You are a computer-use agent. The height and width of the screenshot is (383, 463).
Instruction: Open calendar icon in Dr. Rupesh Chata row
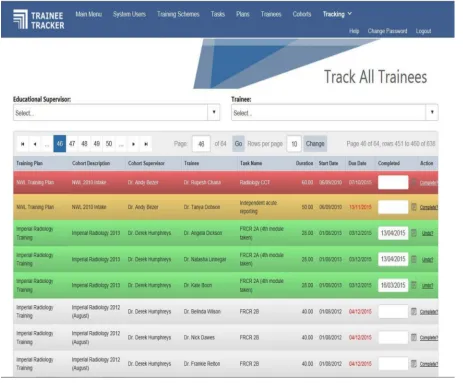414,182
